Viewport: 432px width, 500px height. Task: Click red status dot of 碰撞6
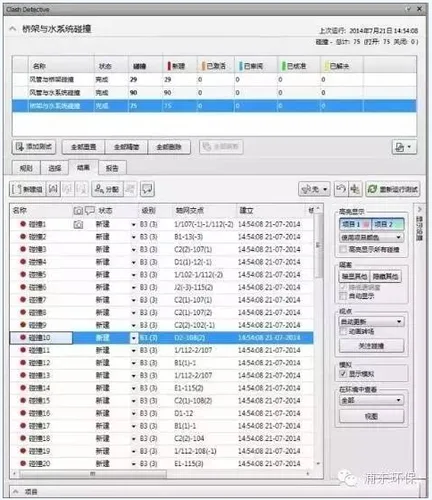pos(23,287)
